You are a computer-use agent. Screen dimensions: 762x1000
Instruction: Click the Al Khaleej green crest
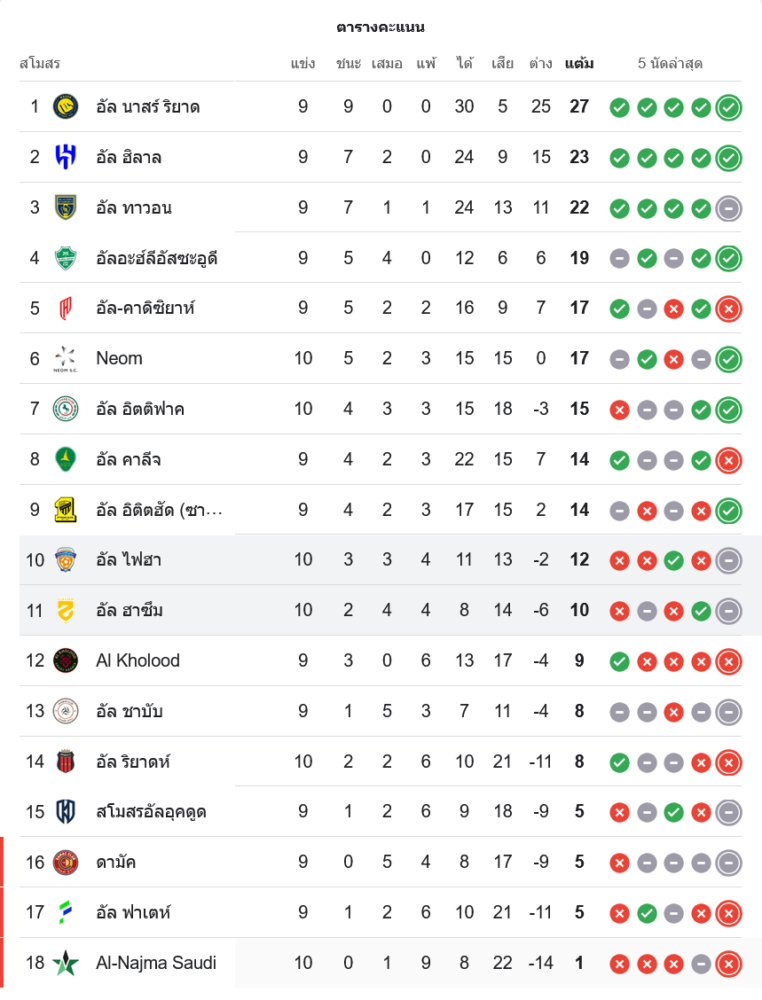click(66, 459)
